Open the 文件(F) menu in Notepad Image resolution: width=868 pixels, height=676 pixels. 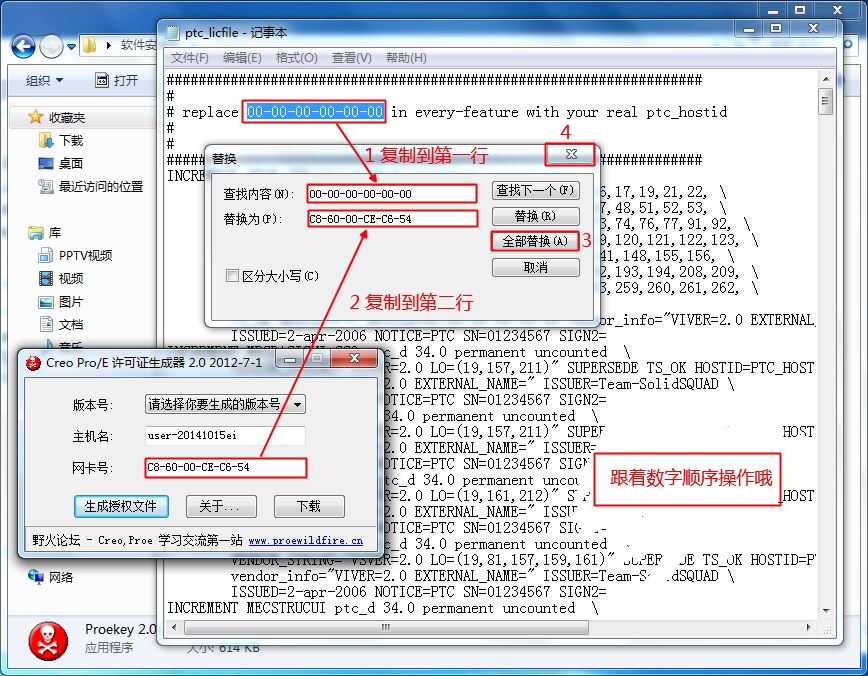pyautogui.click(x=189, y=58)
